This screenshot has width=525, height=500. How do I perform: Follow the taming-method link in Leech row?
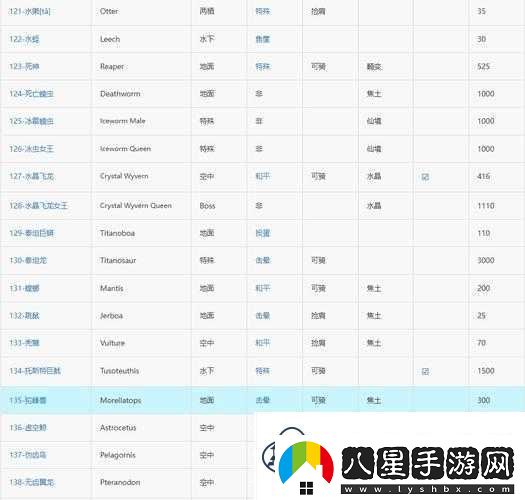click(262, 39)
